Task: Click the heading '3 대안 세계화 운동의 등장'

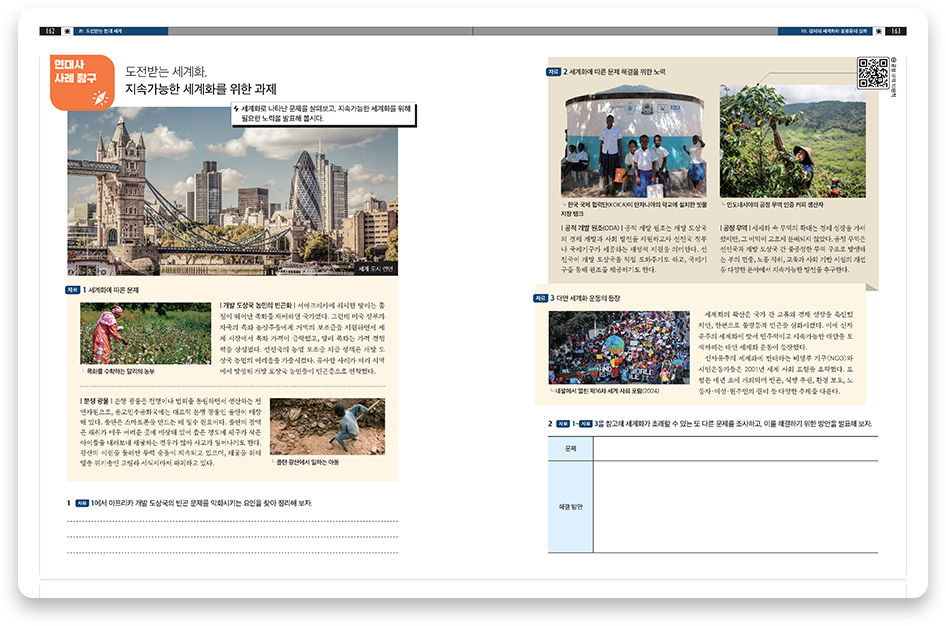Action: [585, 298]
